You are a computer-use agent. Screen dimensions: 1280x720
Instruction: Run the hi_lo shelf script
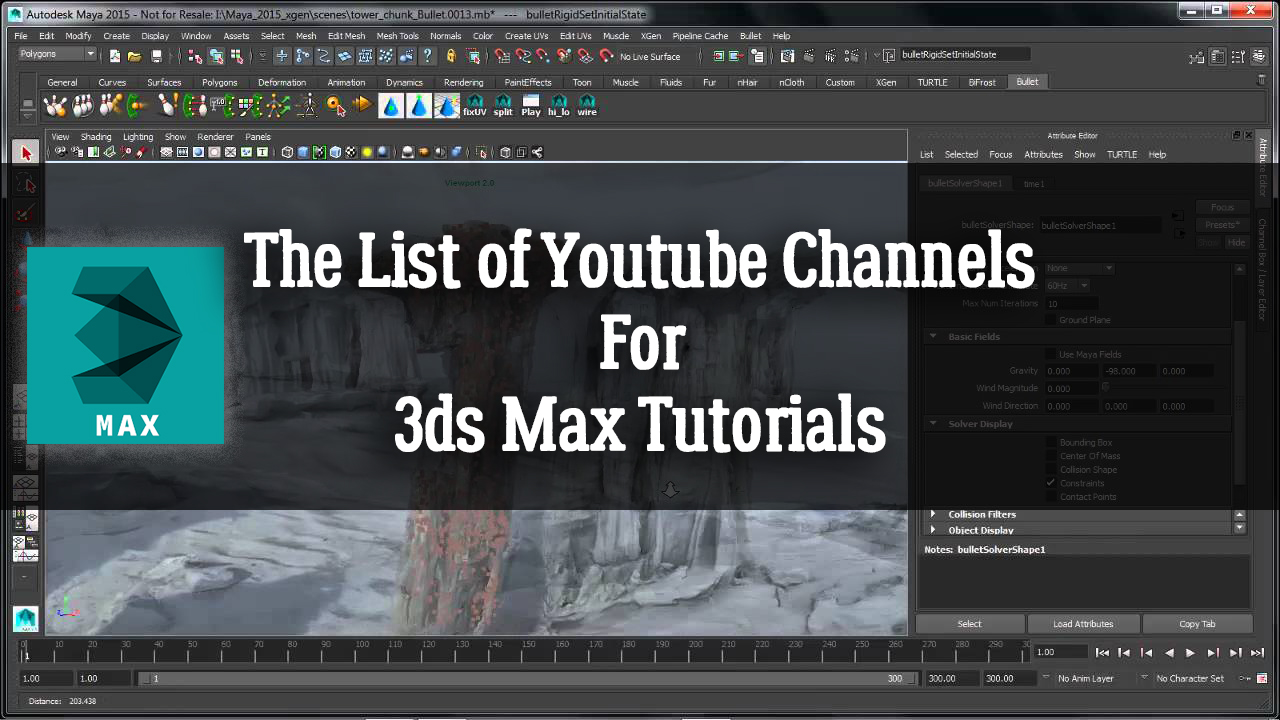coord(559,105)
